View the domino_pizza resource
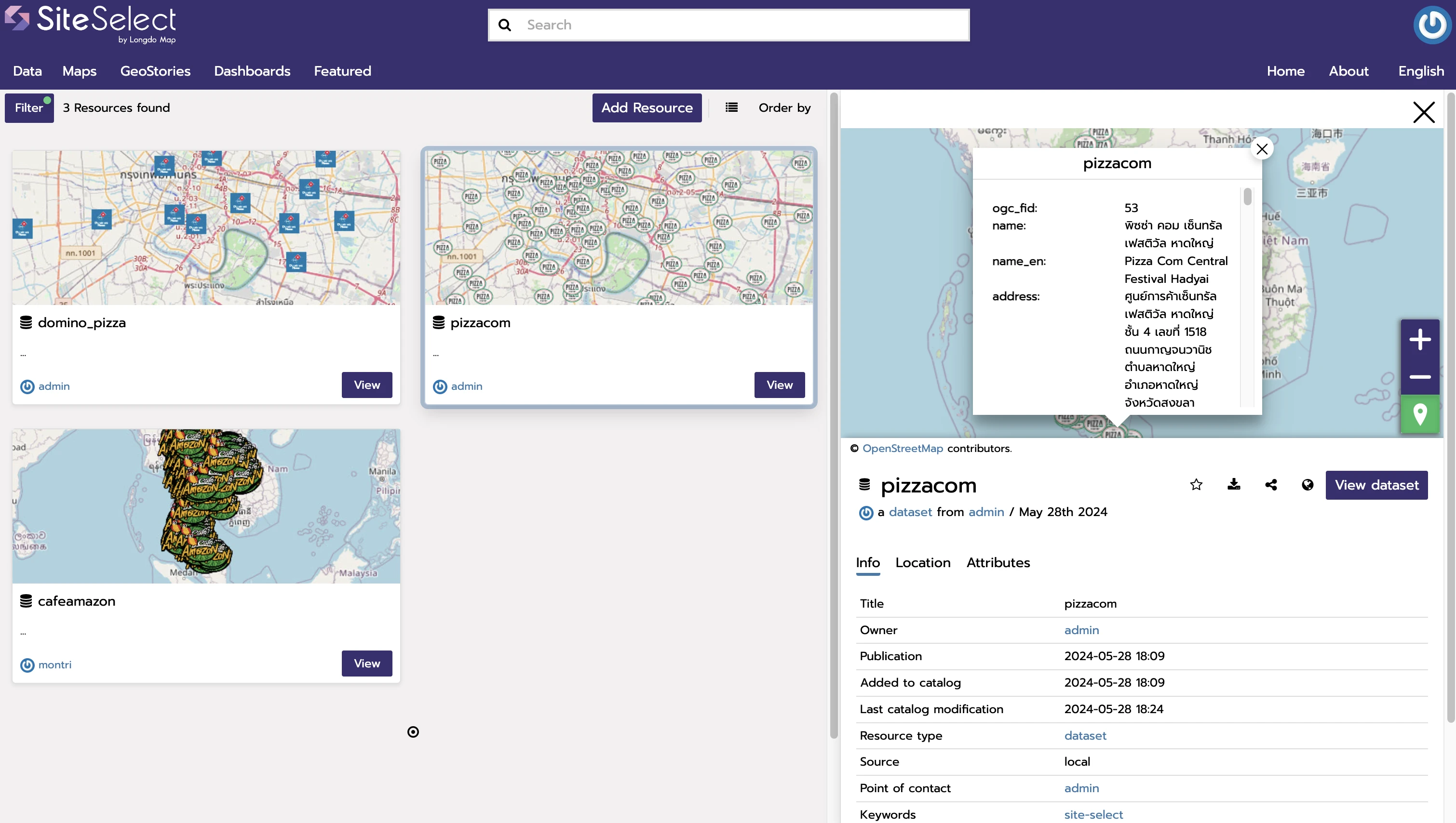1456x823 pixels. click(x=366, y=385)
